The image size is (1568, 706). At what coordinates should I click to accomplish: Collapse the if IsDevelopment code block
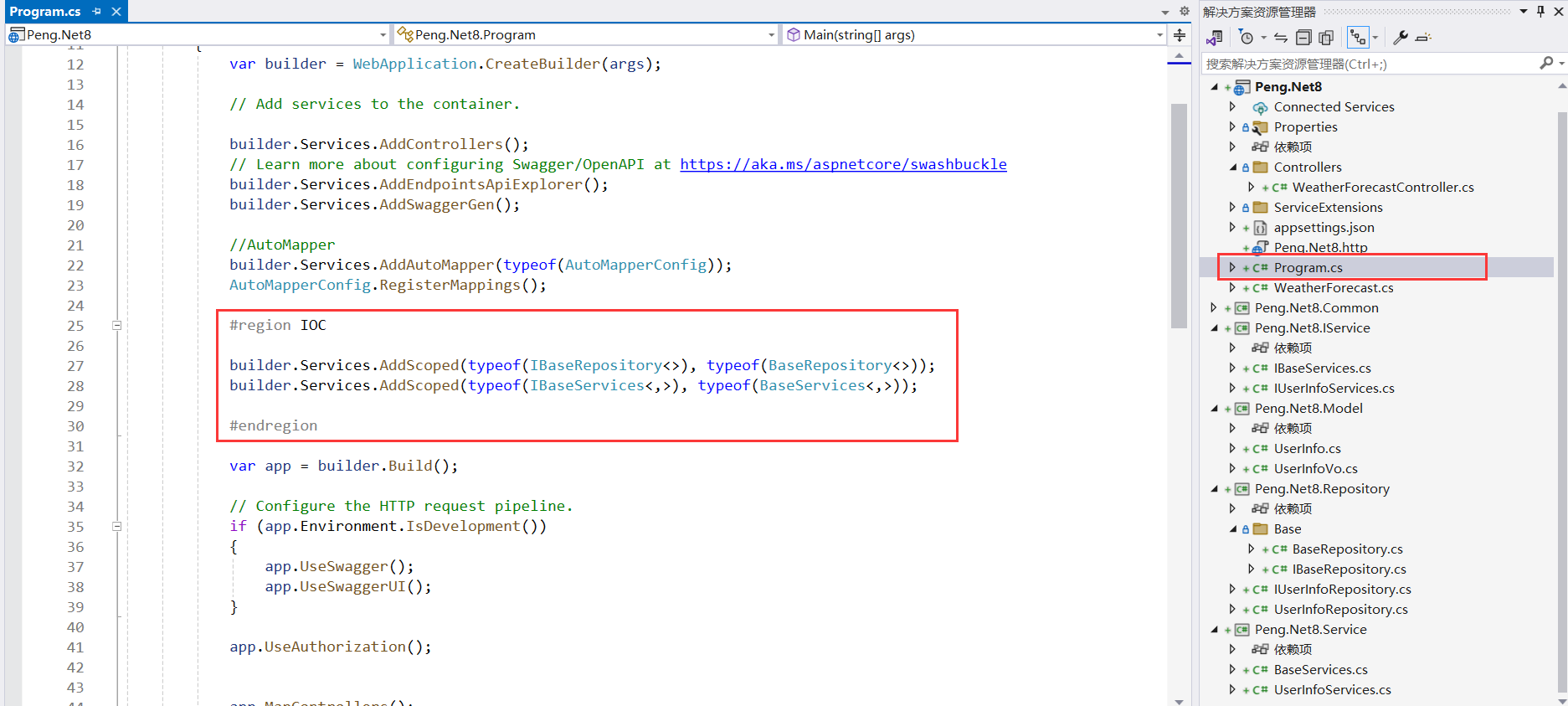click(117, 526)
